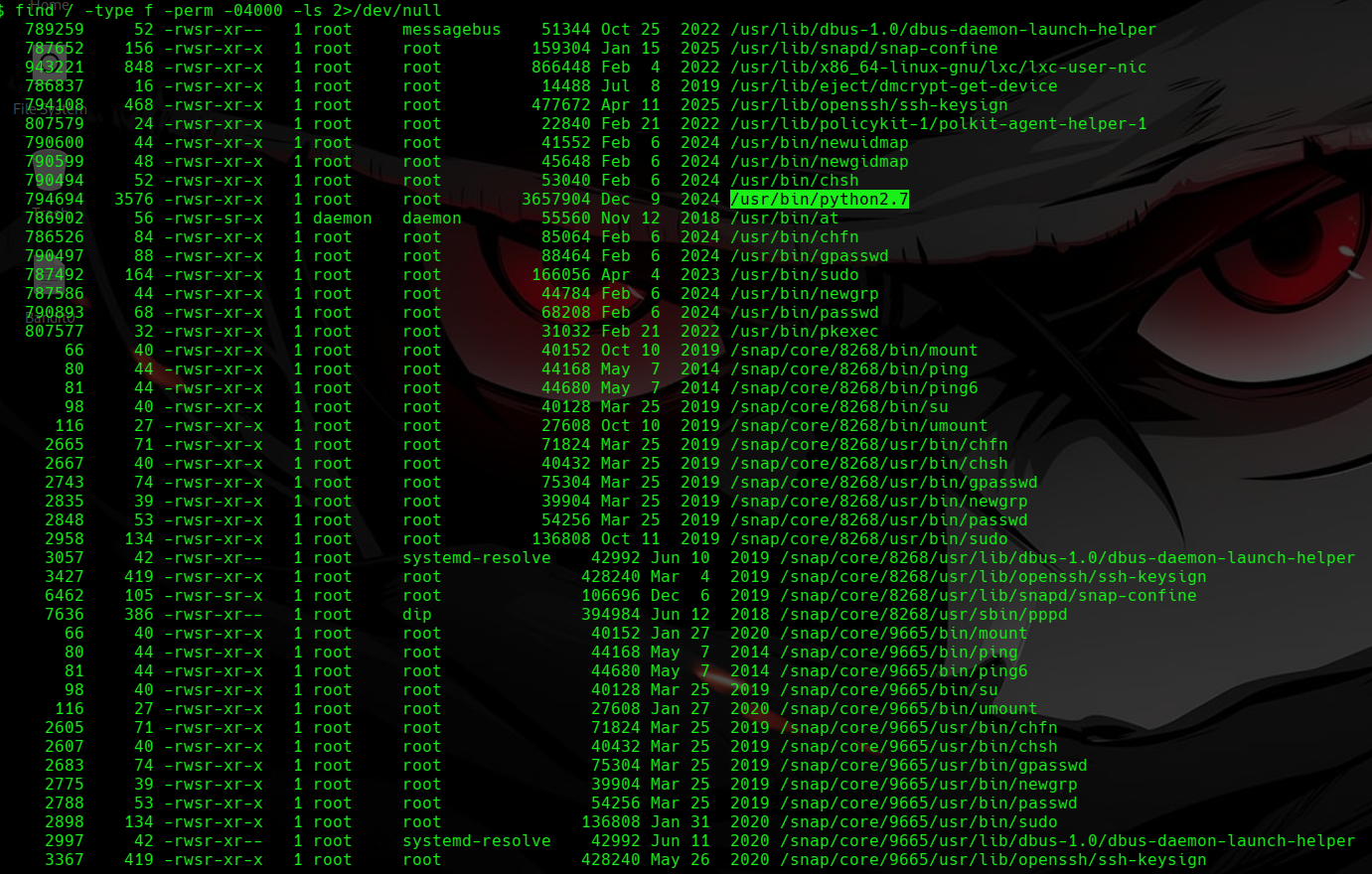The image size is (1372, 874).
Task: Click the /snap/core/9665/bin/ping path
Action: 899,653
